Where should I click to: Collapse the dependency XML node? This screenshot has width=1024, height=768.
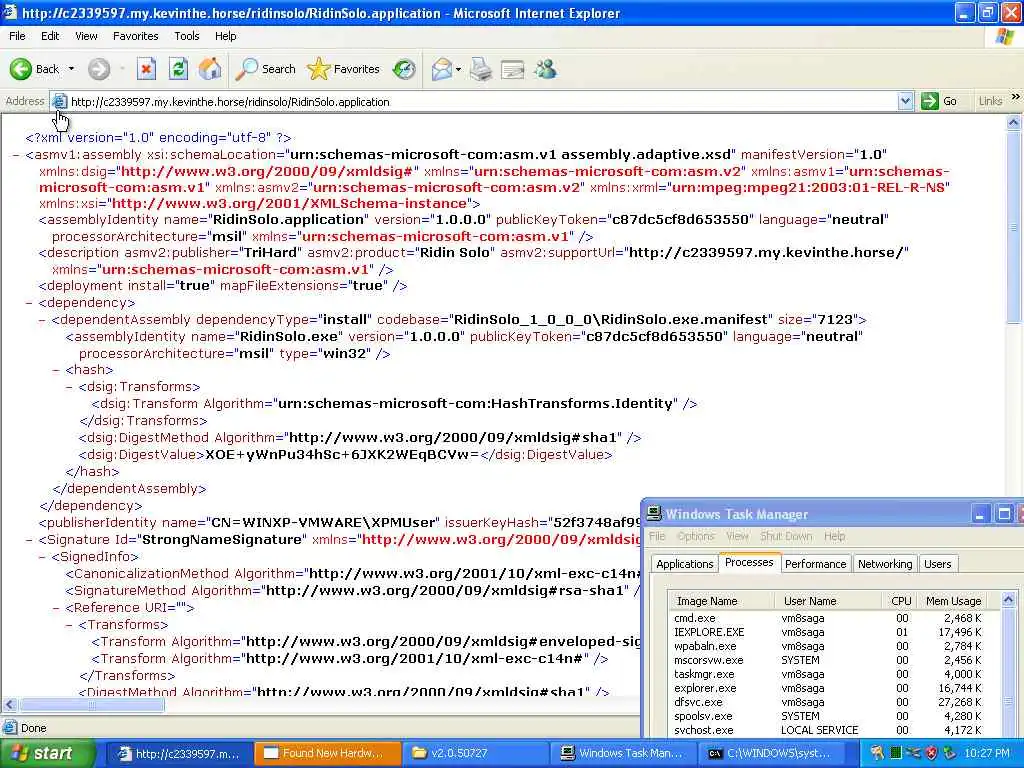29,303
